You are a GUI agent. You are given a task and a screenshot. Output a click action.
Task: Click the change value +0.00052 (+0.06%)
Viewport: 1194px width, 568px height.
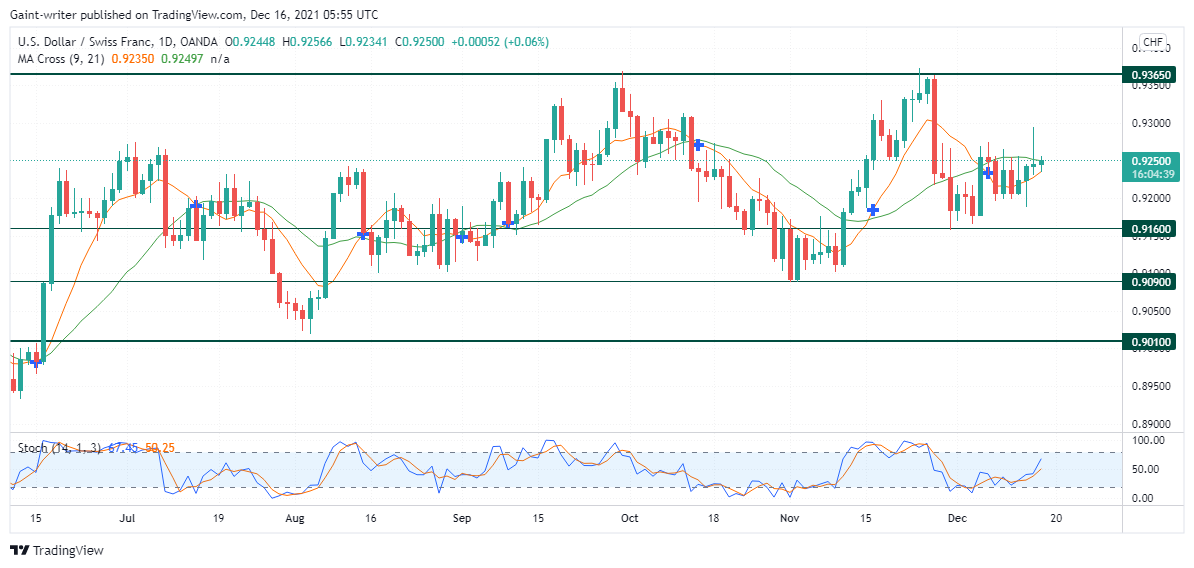pos(500,43)
